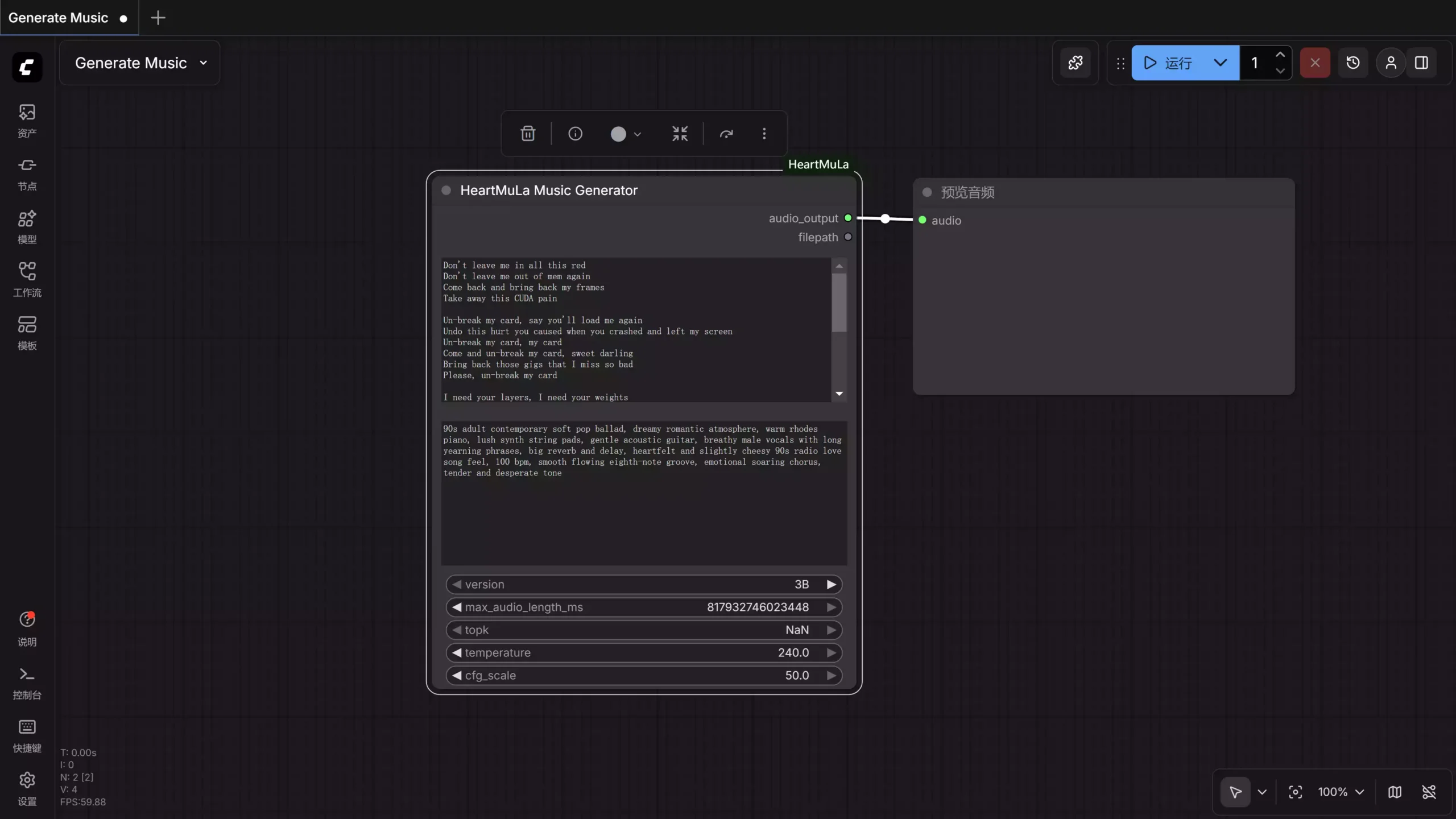Run the workflow with 运行 button

pyautogui.click(x=1168, y=63)
